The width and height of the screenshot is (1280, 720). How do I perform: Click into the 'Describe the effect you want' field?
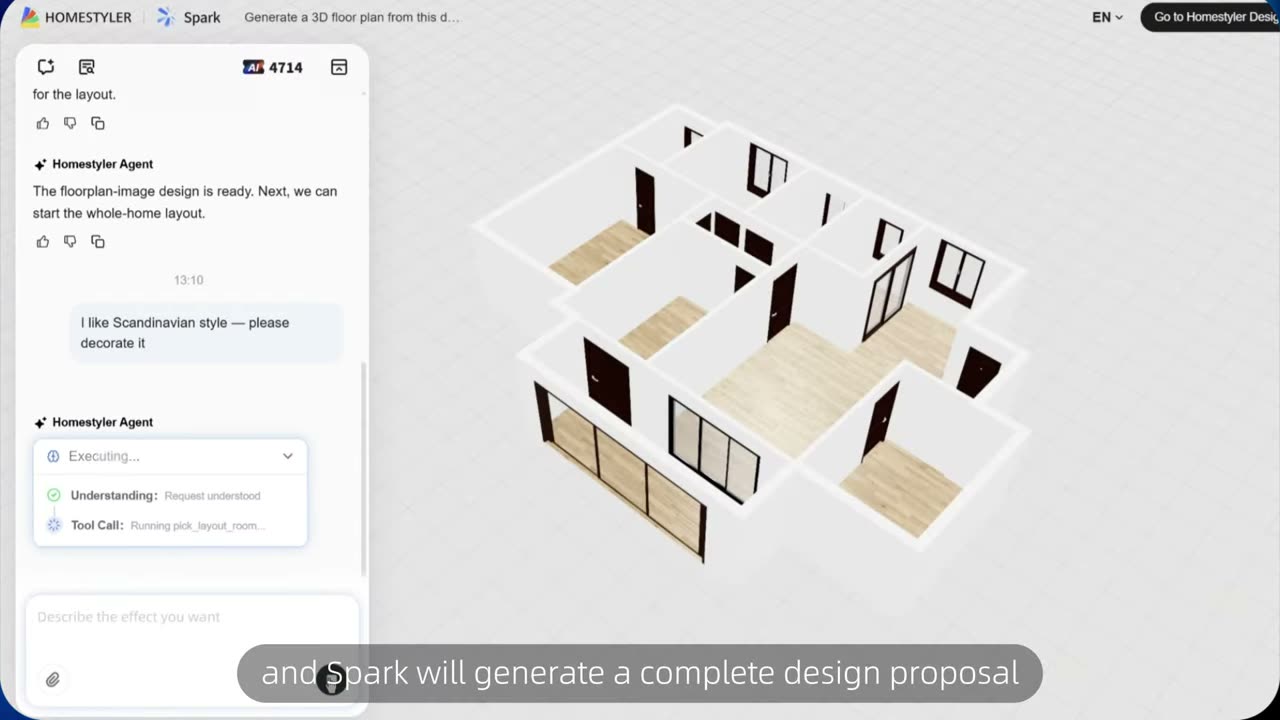192,617
